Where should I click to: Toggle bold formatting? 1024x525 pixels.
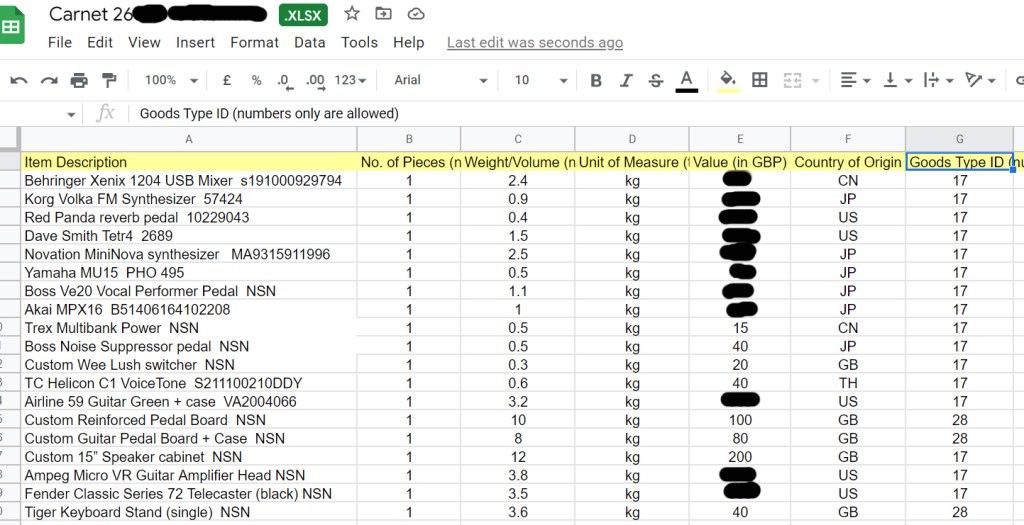(596, 80)
